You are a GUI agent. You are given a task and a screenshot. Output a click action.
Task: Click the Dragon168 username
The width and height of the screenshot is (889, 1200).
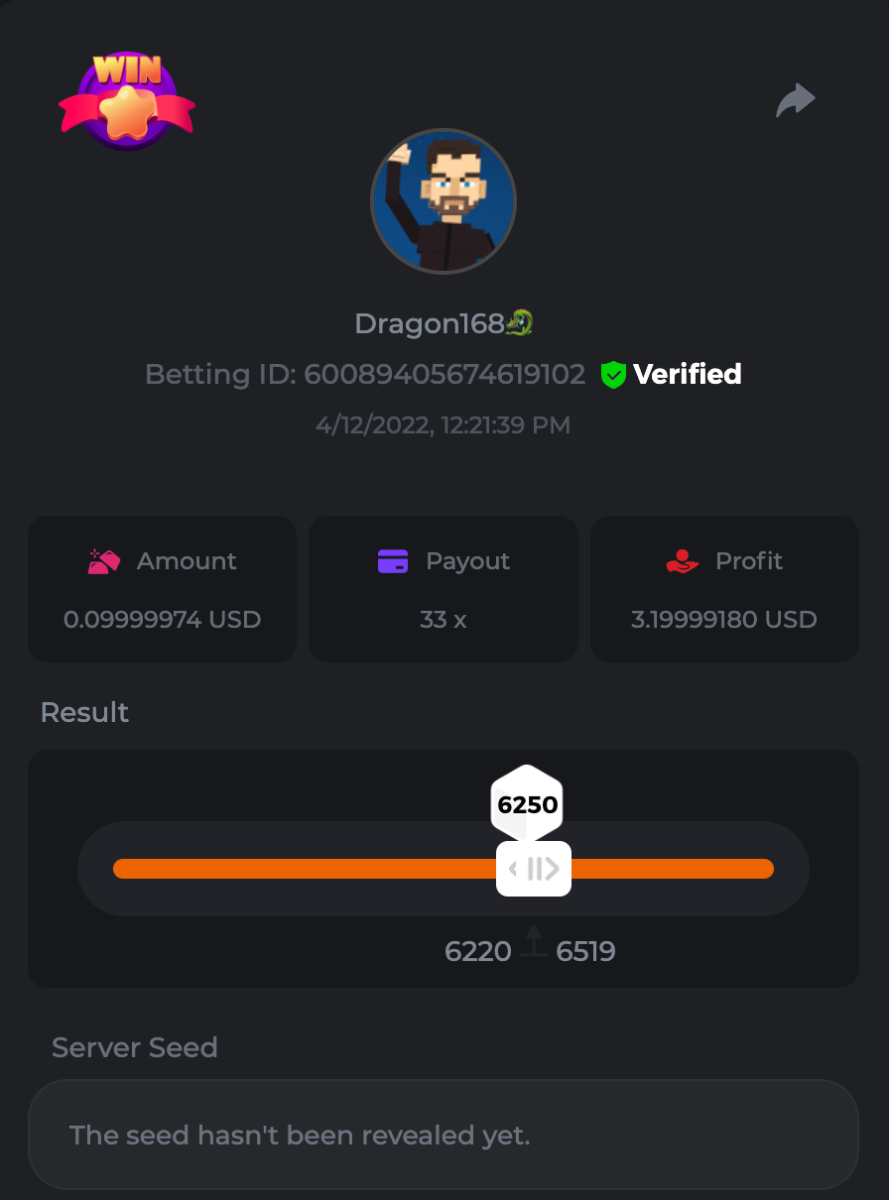coord(429,323)
